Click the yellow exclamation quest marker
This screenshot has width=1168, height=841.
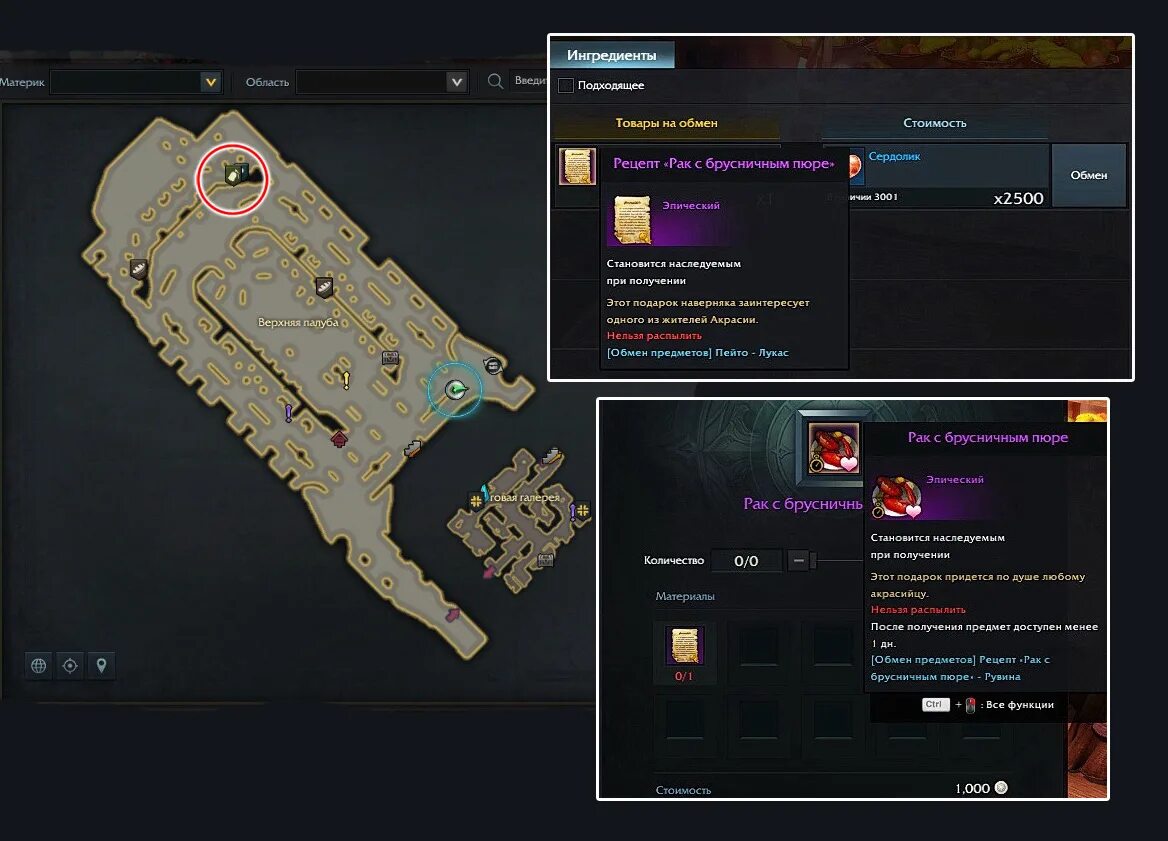(x=346, y=380)
